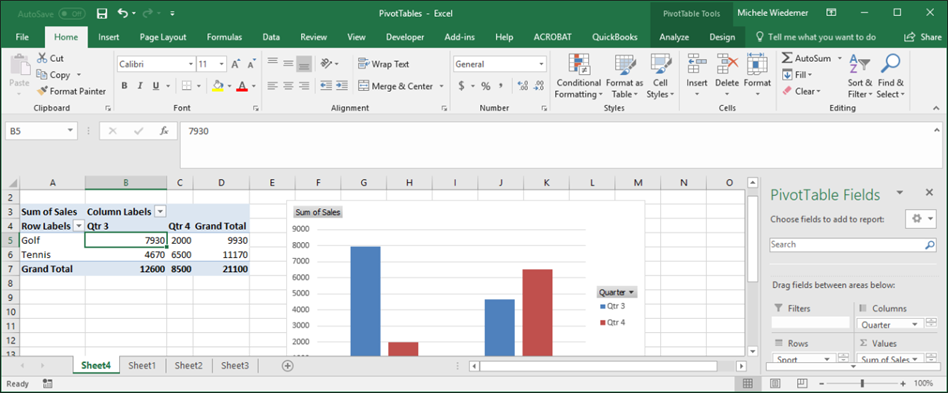Click the Accounting dollar format icon
This screenshot has width=948, height=393.
pos(462,86)
